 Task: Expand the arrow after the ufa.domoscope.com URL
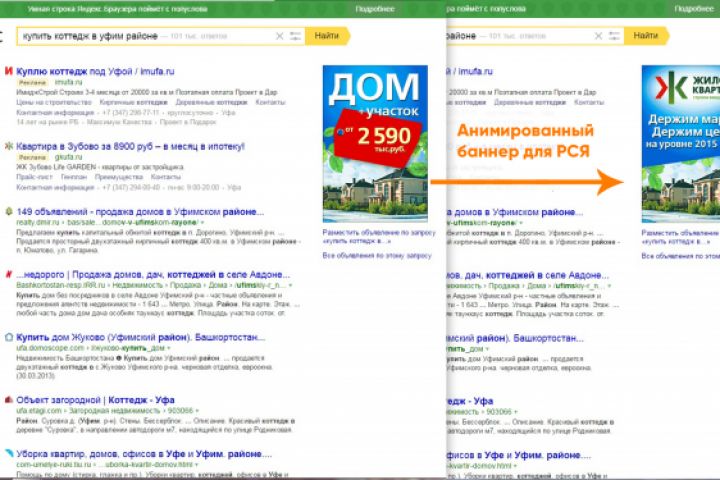[169, 348]
